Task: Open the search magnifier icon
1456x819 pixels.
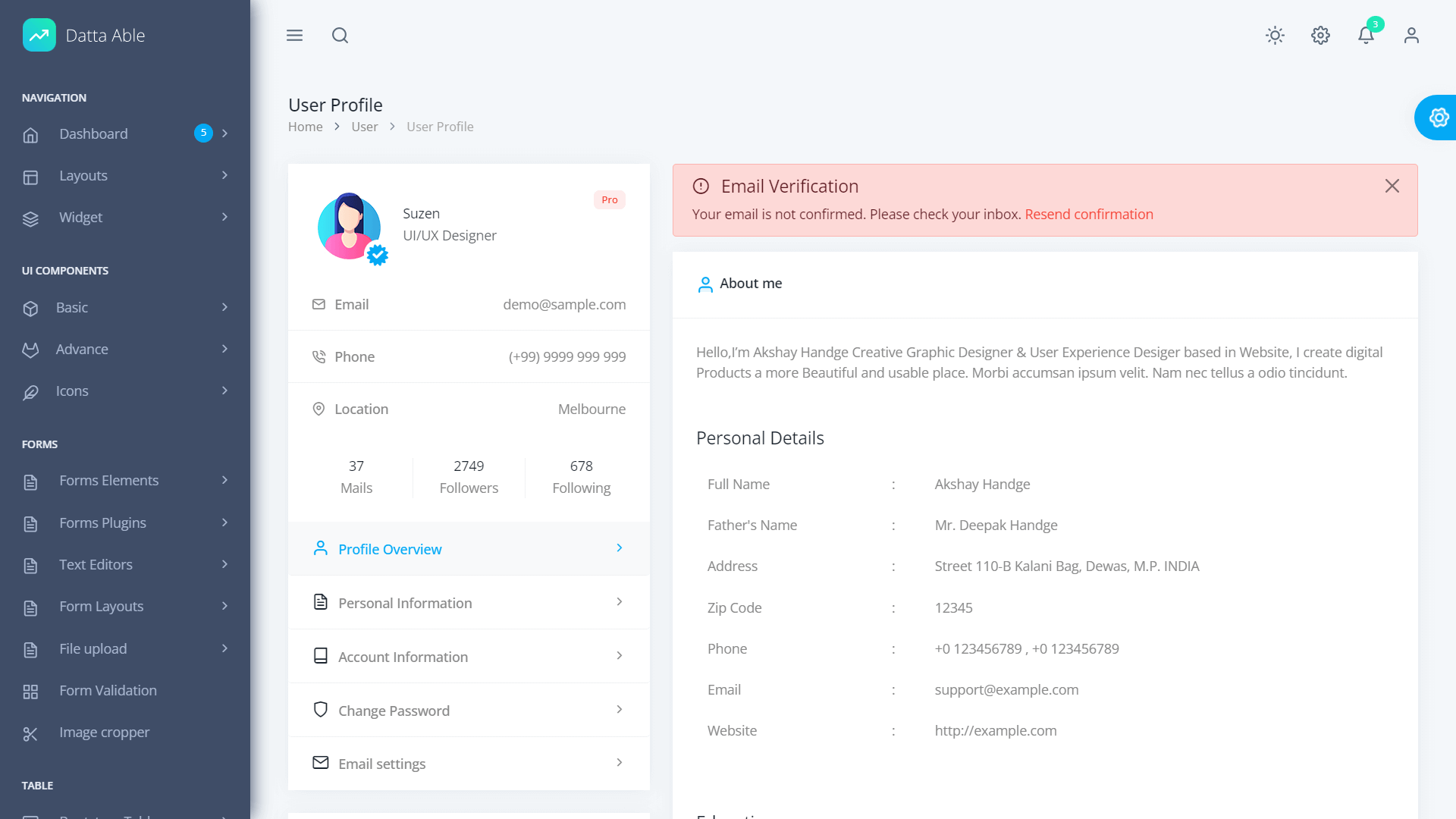Action: pyautogui.click(x=340, y=36)
